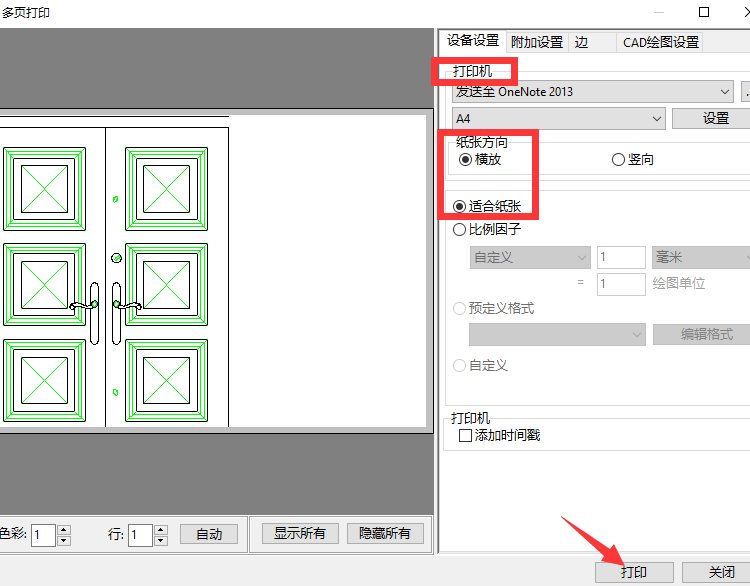Viewport: 750px width, 586px height.
Task: Increase 行 value with up arrow
Action: pos(161,530)
